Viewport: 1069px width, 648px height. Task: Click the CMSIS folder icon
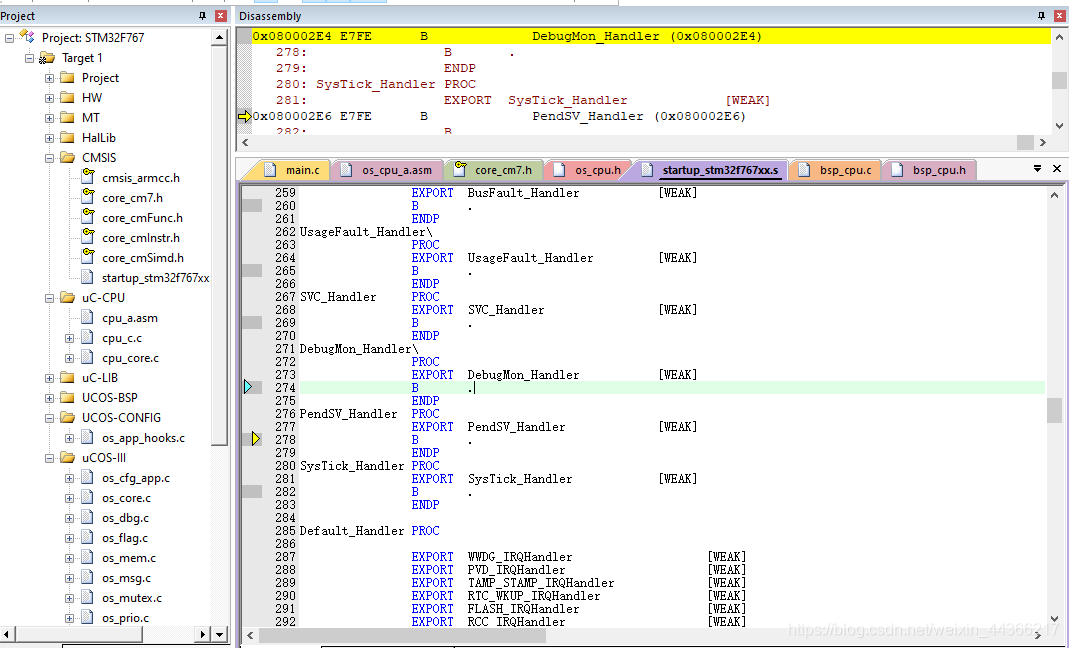(x=67, y=158)
